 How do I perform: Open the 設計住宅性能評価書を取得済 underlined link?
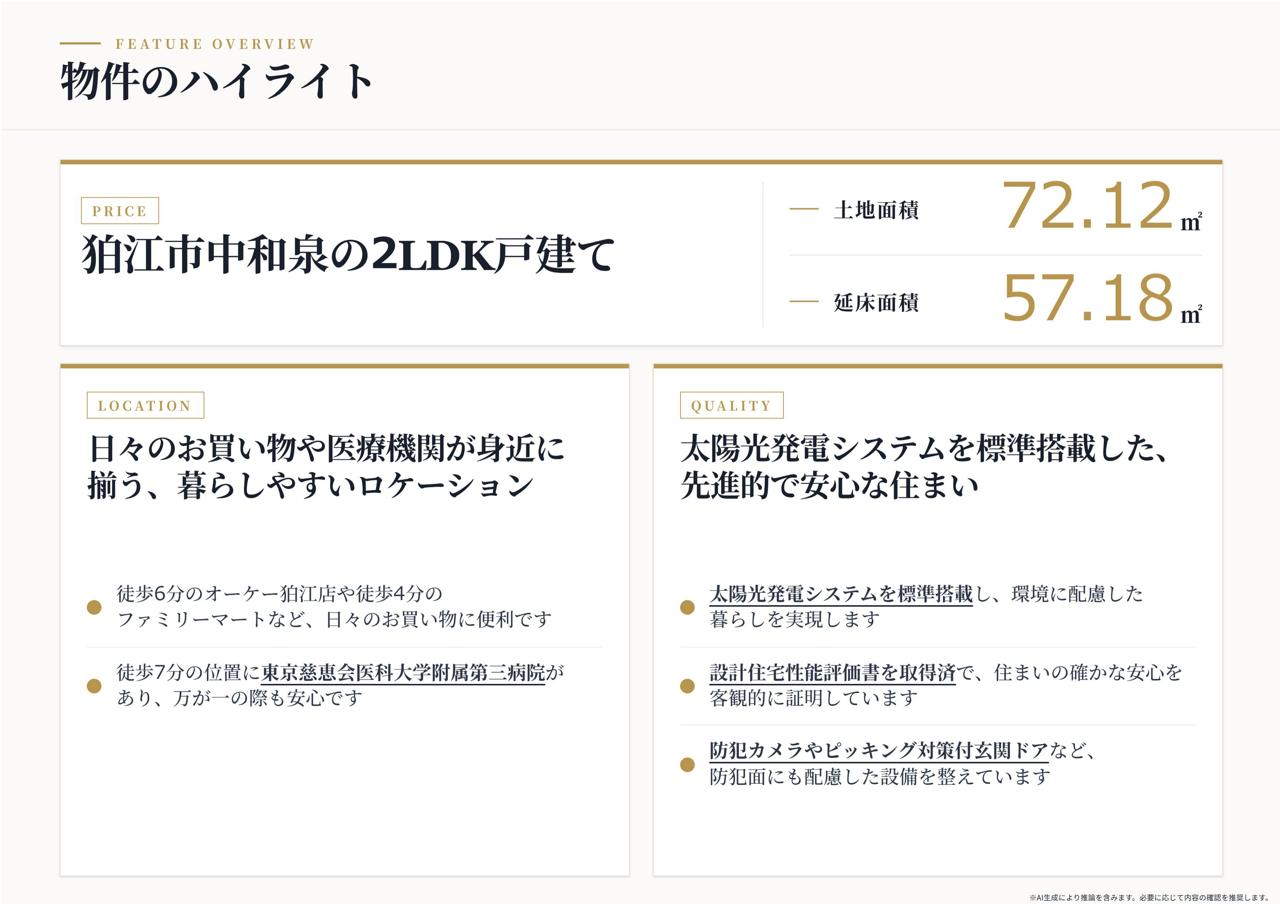pyautogui.click(x=832, y=673)
